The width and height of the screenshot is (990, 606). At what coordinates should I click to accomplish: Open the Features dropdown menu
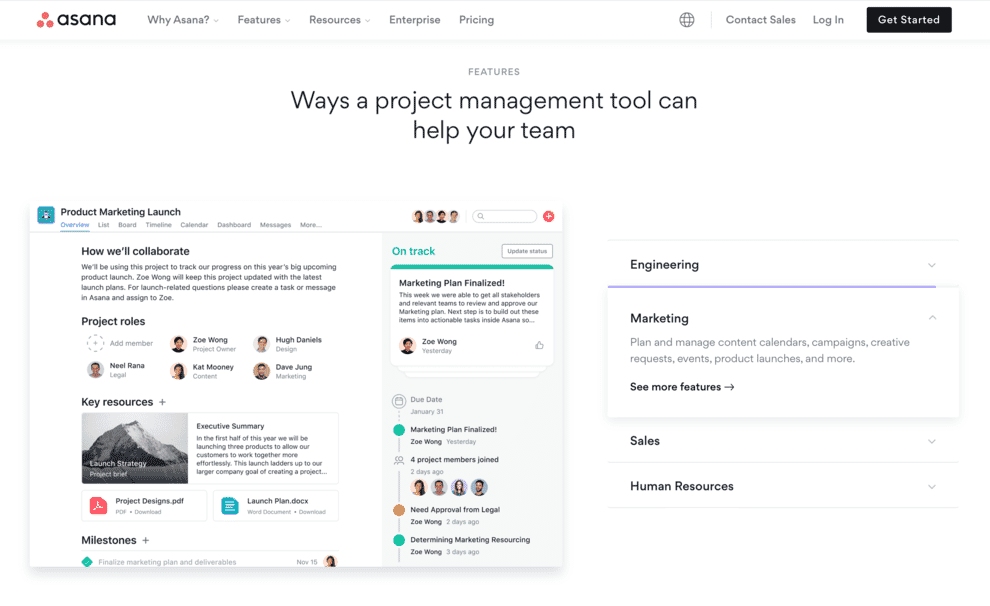[x=264, y=20]
